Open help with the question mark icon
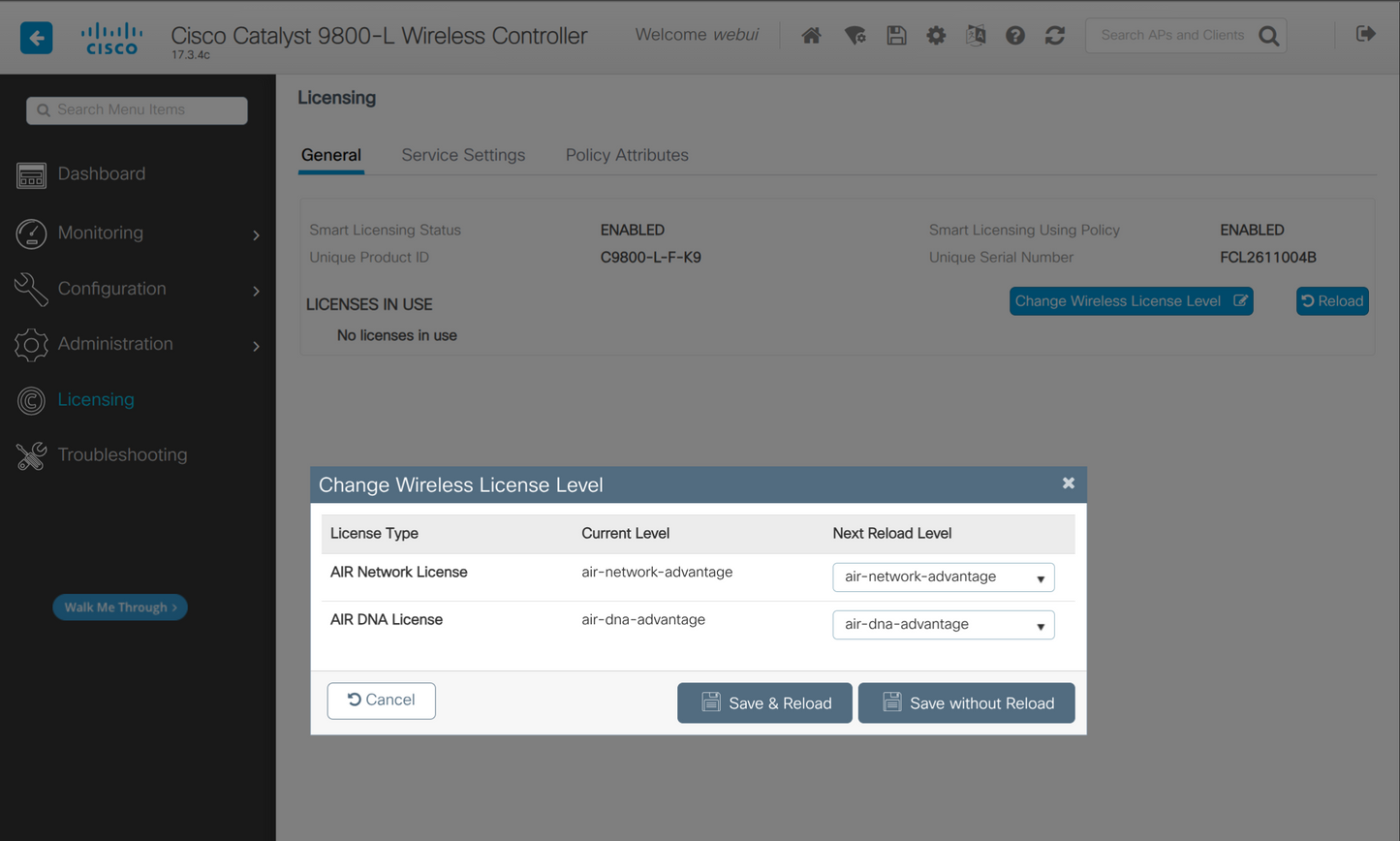Viewport: 1400px width, 841px height. tap(1015, 36)
